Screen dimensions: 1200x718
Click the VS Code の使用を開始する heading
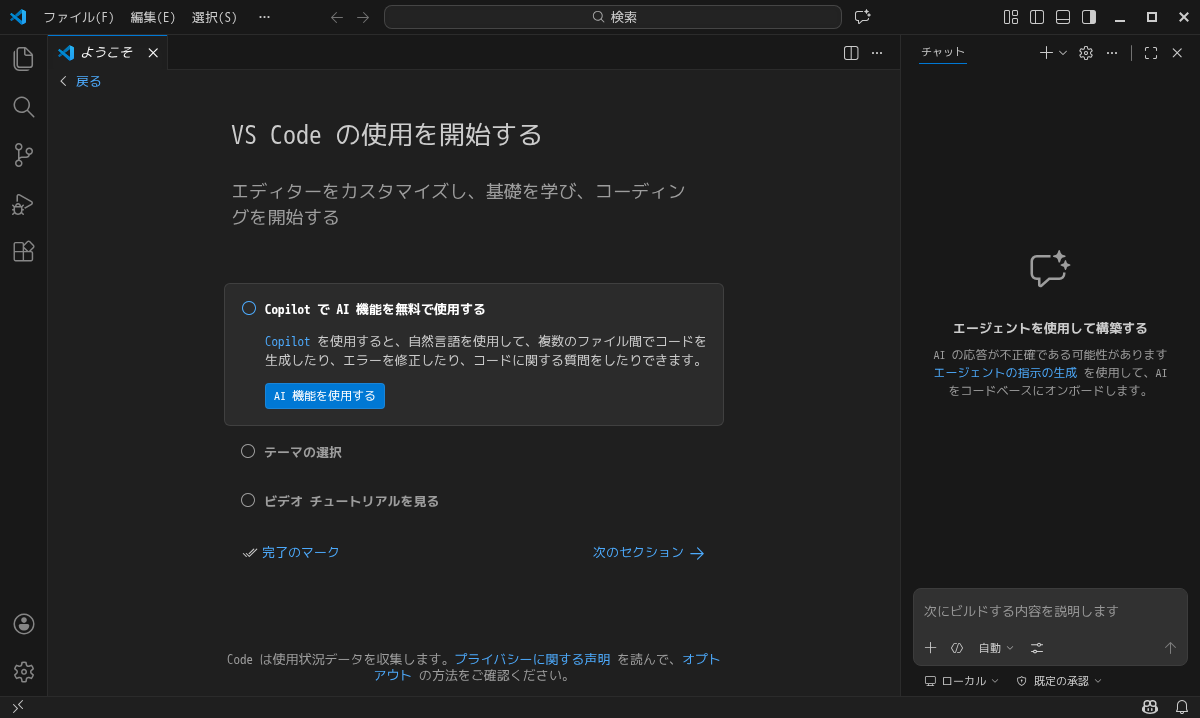pyautogui.click(x=387, y=135)
